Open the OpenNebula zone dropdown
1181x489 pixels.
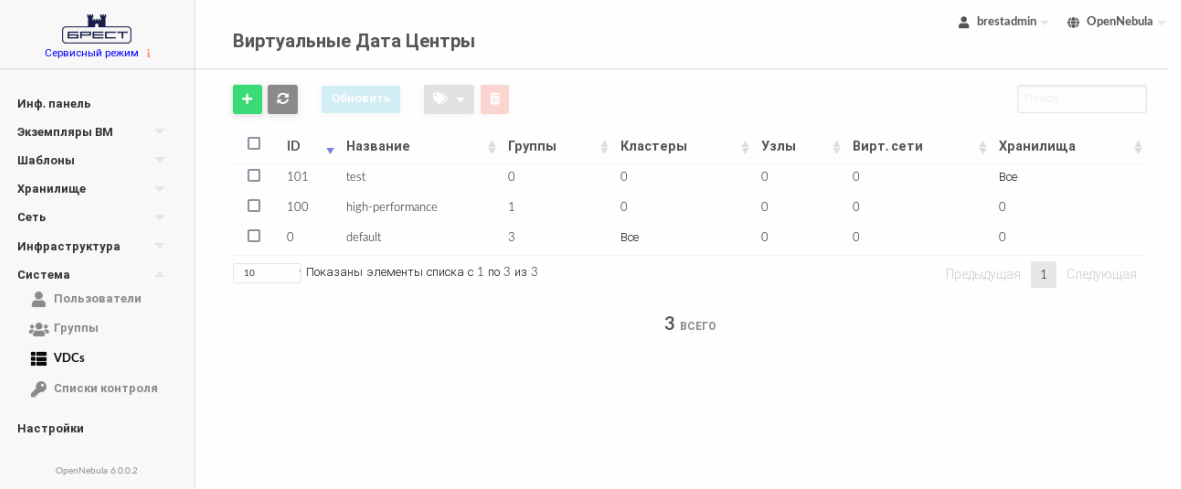pyautogui.click(x=1115, y=22)
